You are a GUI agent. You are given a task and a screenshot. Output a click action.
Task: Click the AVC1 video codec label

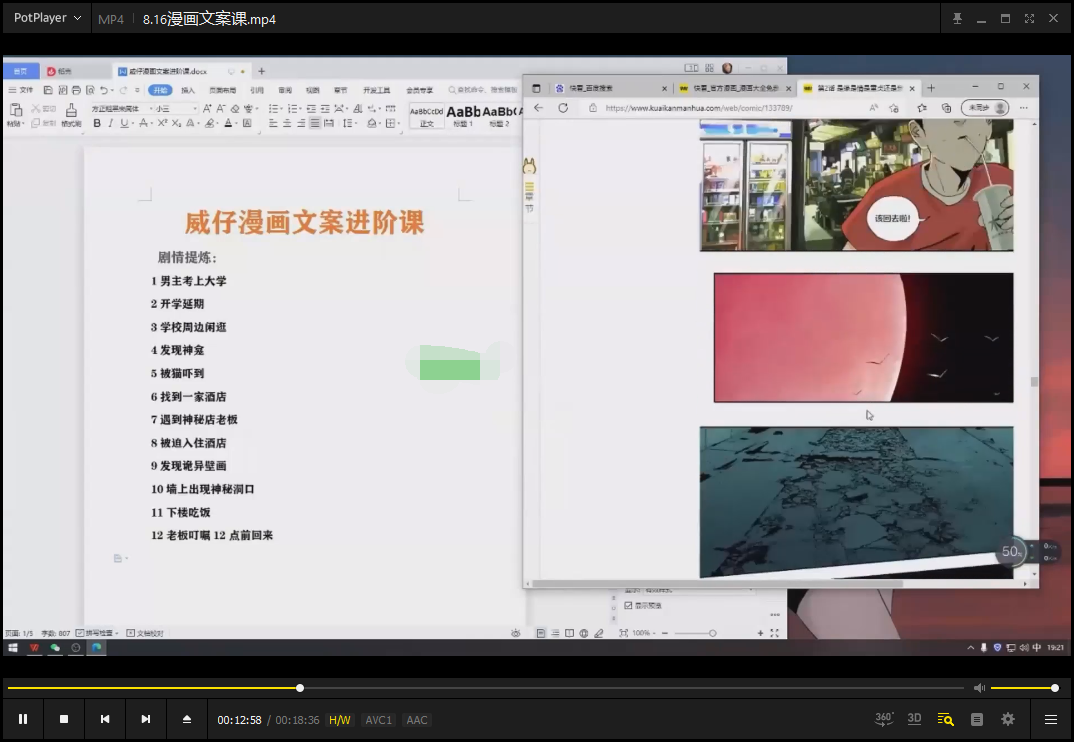pos(378,720)
